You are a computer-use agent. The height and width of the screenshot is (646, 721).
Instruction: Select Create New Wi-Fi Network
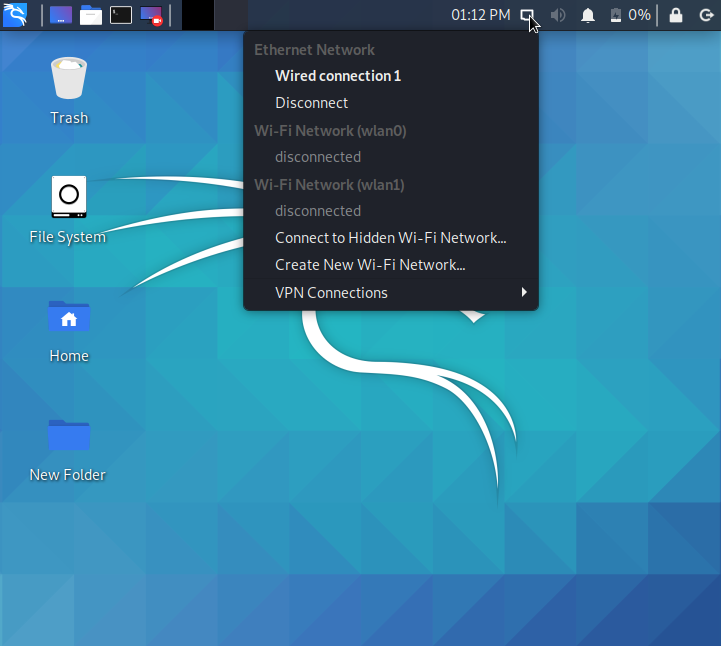370,265
